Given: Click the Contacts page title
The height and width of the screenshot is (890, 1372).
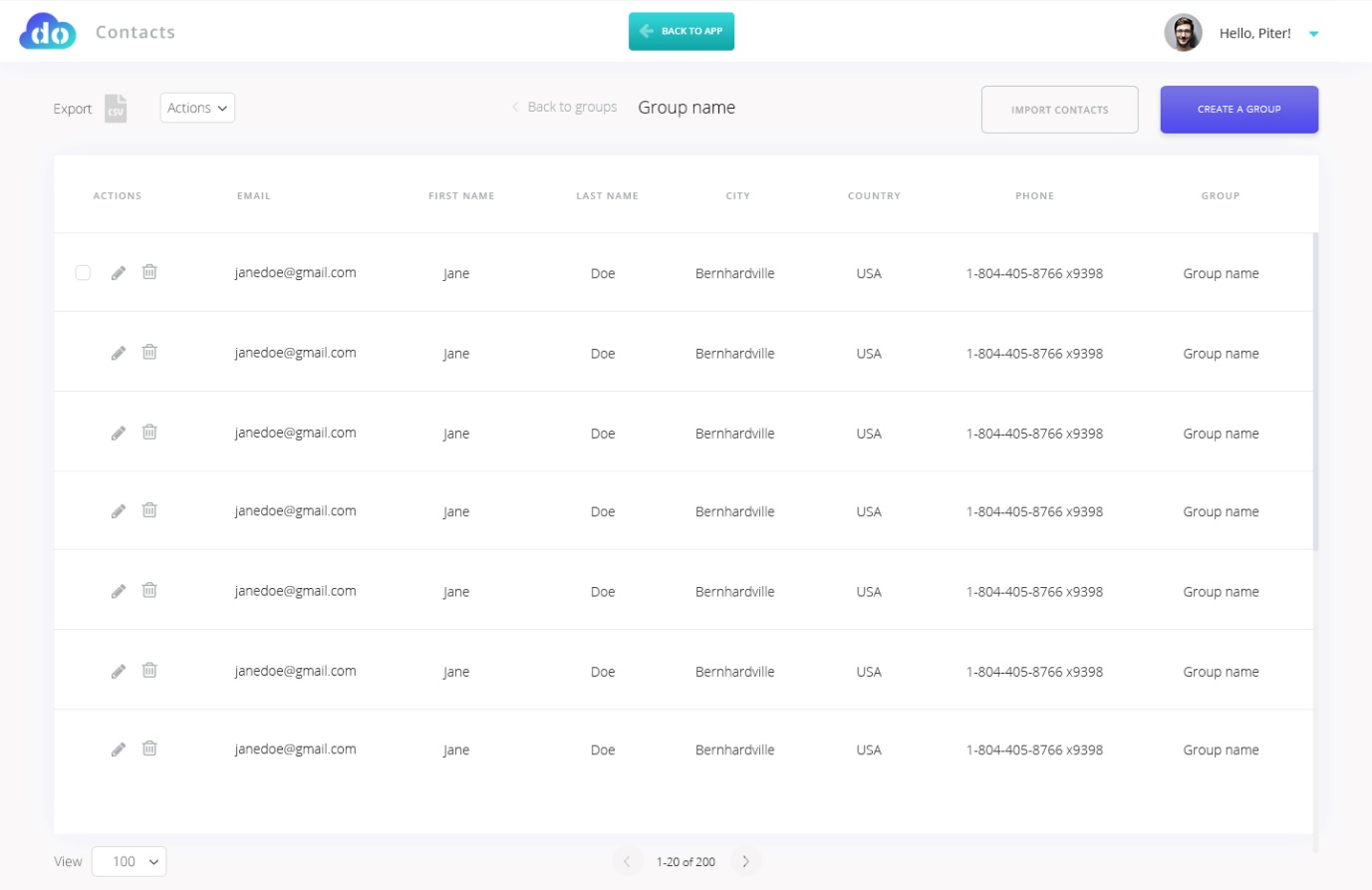Looking at the screenshot, I should [136, 32].
